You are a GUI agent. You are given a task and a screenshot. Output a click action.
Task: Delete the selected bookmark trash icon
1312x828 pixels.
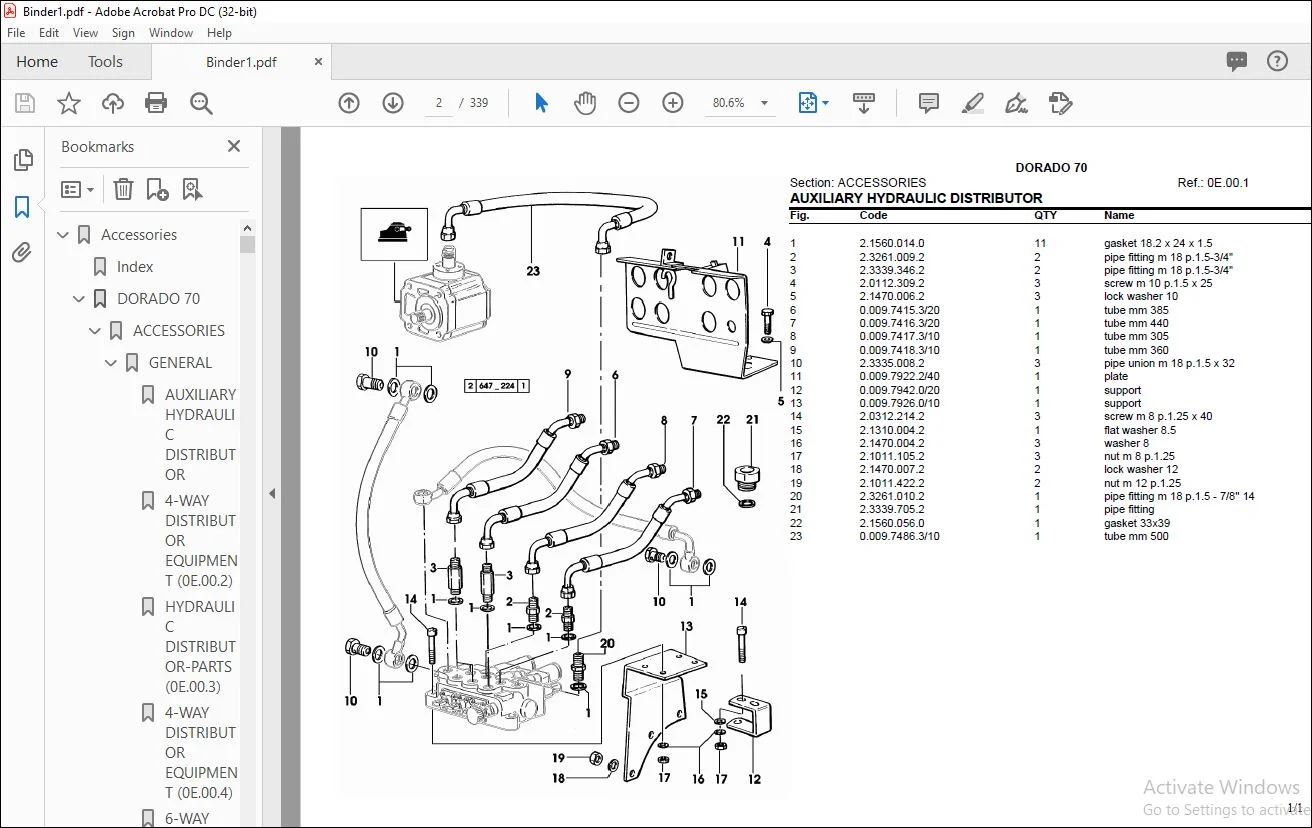point(123,189)
